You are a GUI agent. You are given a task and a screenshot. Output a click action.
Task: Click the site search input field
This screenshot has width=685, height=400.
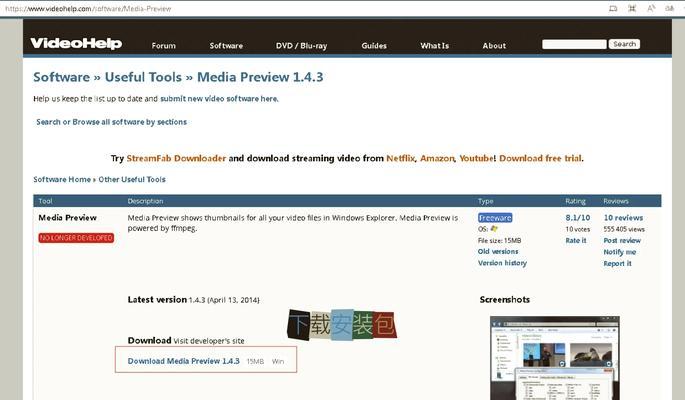[574, 44]
